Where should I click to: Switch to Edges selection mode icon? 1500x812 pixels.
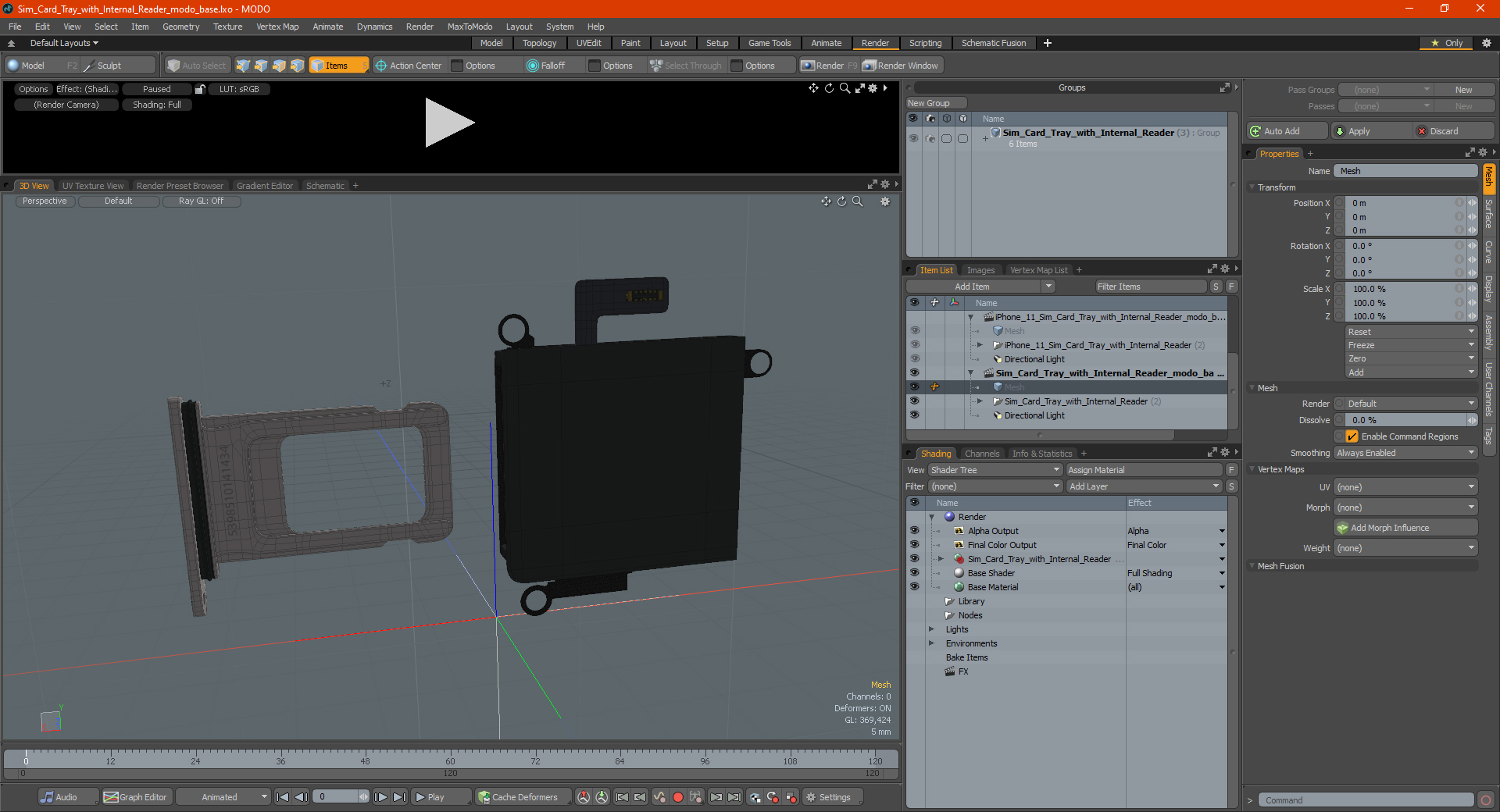261,66
